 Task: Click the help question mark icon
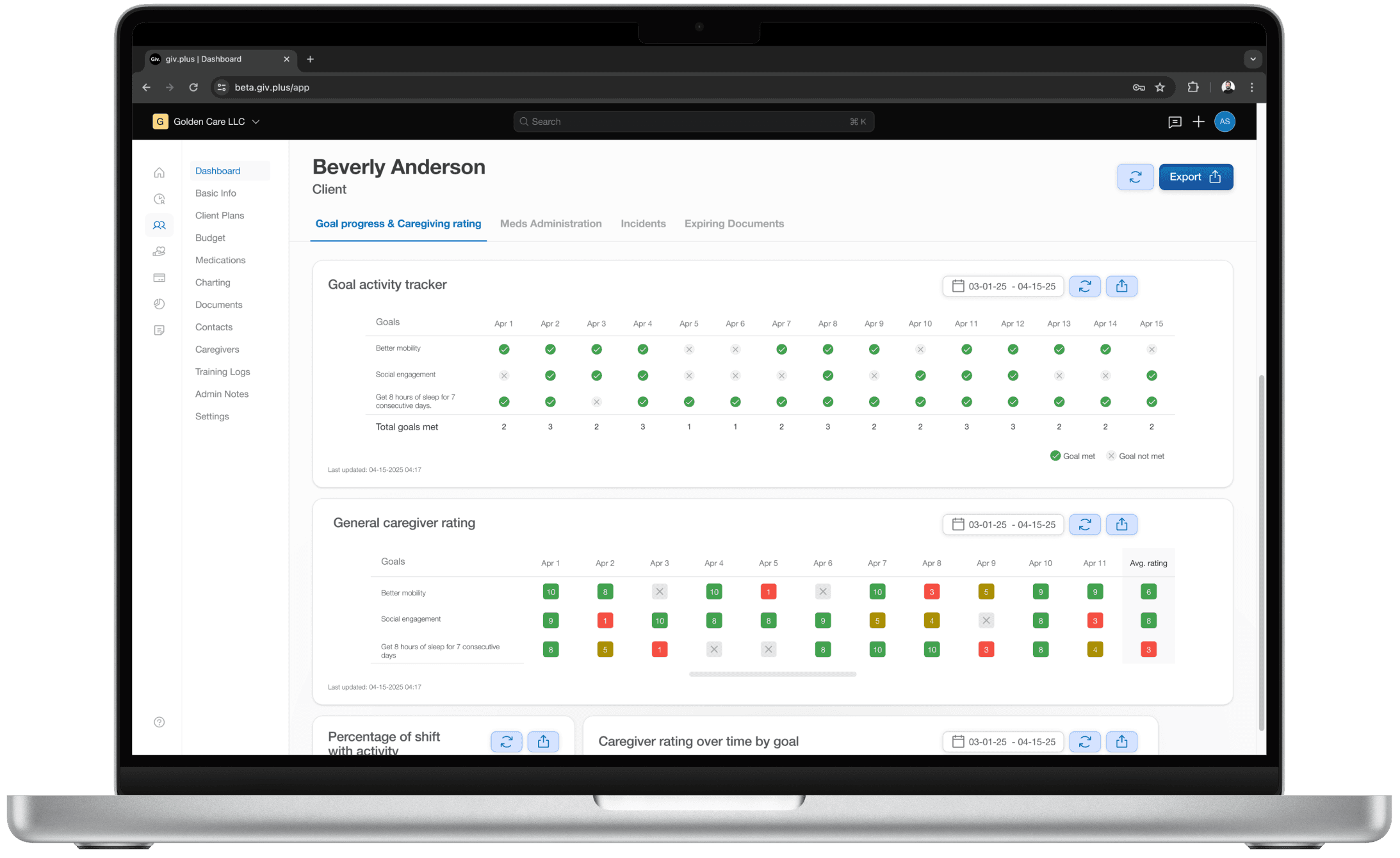[159, 722]
